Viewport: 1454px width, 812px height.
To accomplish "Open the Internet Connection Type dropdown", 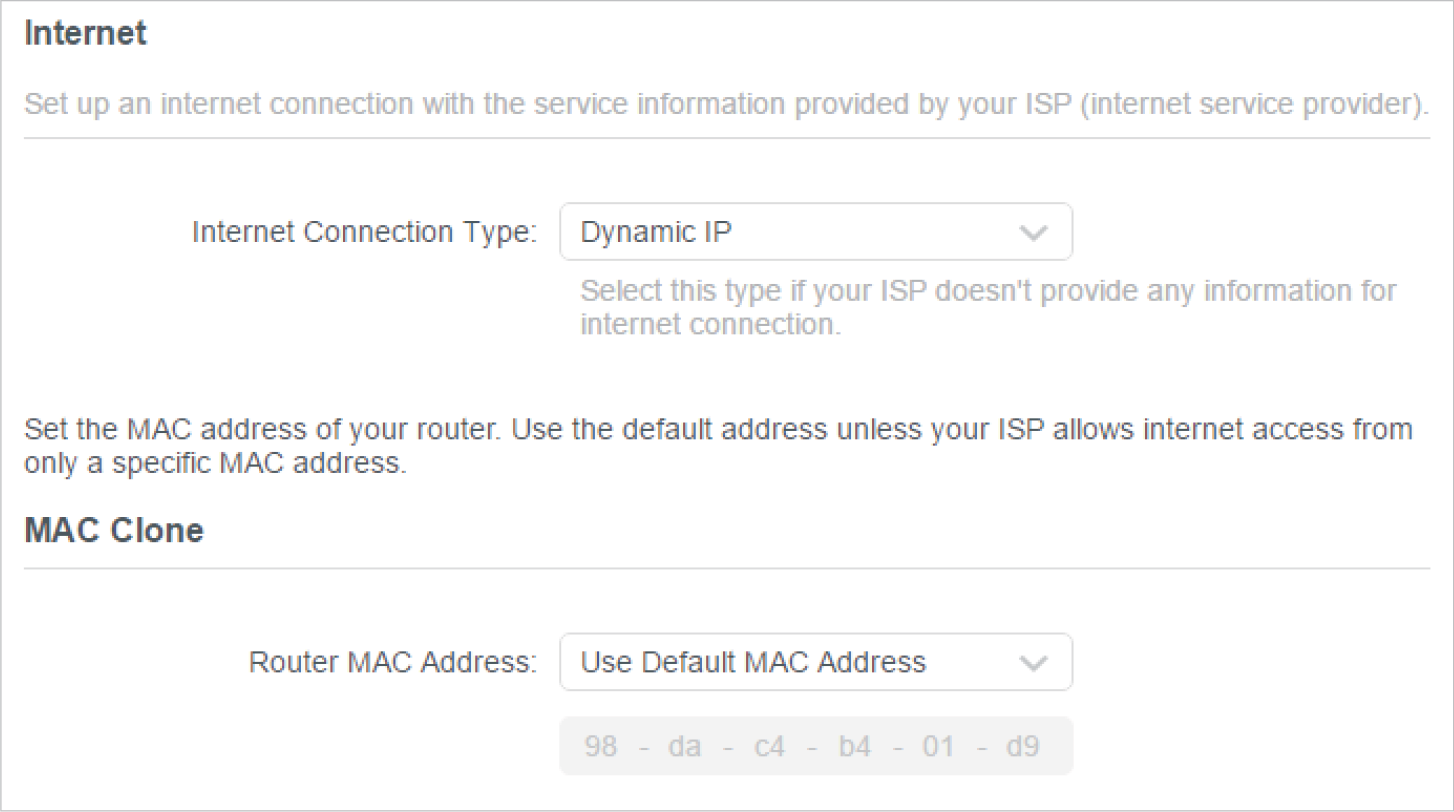I will [815, 233].
